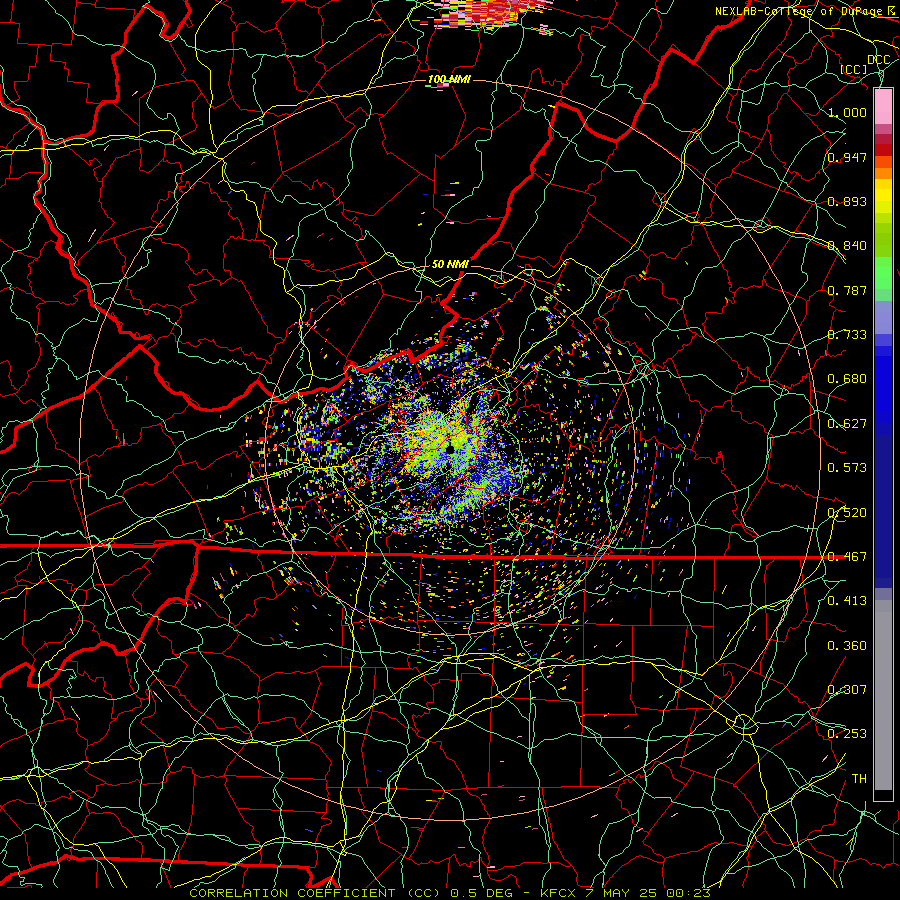Select the 0.893 legend value

click(x=847, y=201)
